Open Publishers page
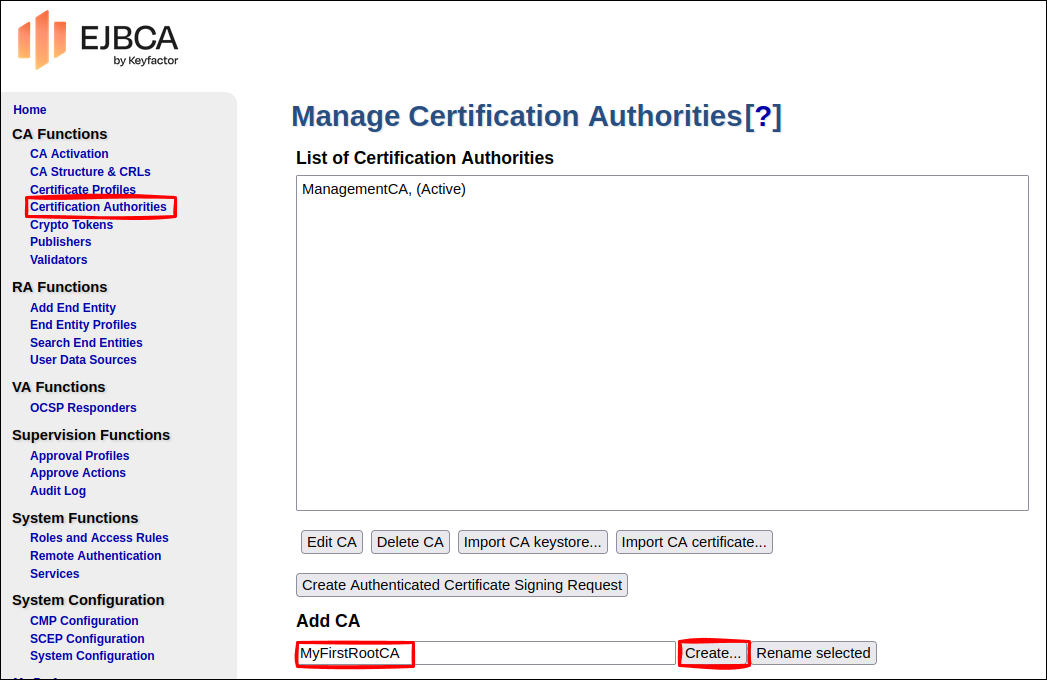This screenshot has width=1047, height=680. click(x=60, y=242)
